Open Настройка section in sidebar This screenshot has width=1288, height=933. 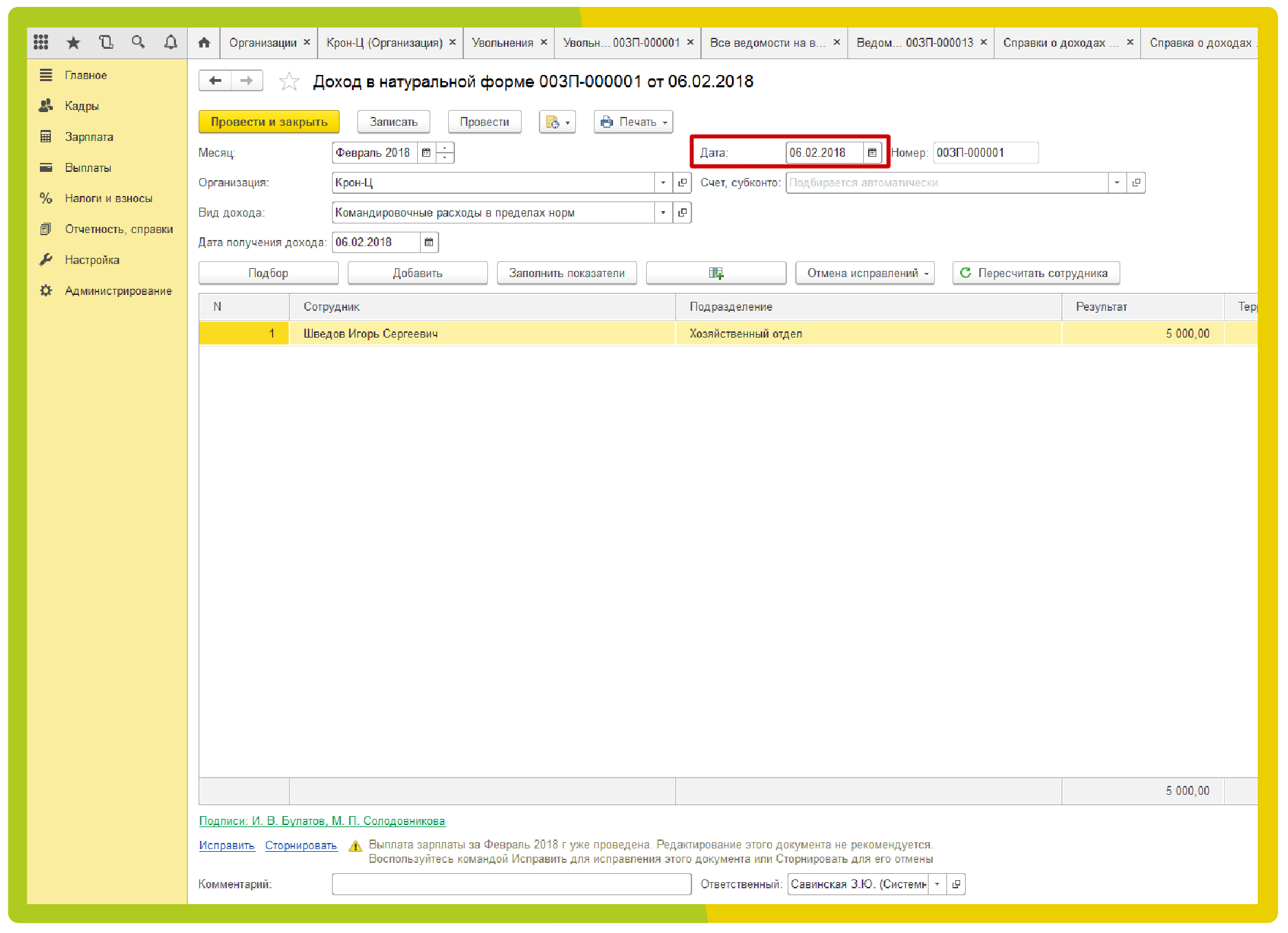click(92, 260)
